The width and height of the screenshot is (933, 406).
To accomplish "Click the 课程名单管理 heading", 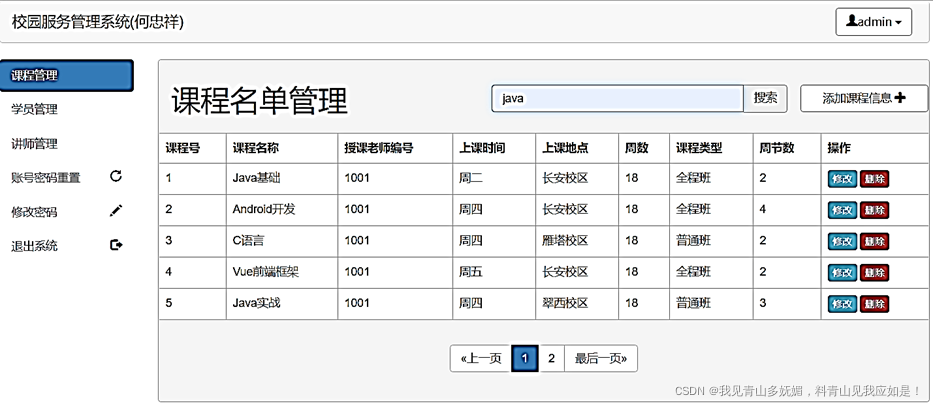I will pyautogui.click(x=260, y=100).
